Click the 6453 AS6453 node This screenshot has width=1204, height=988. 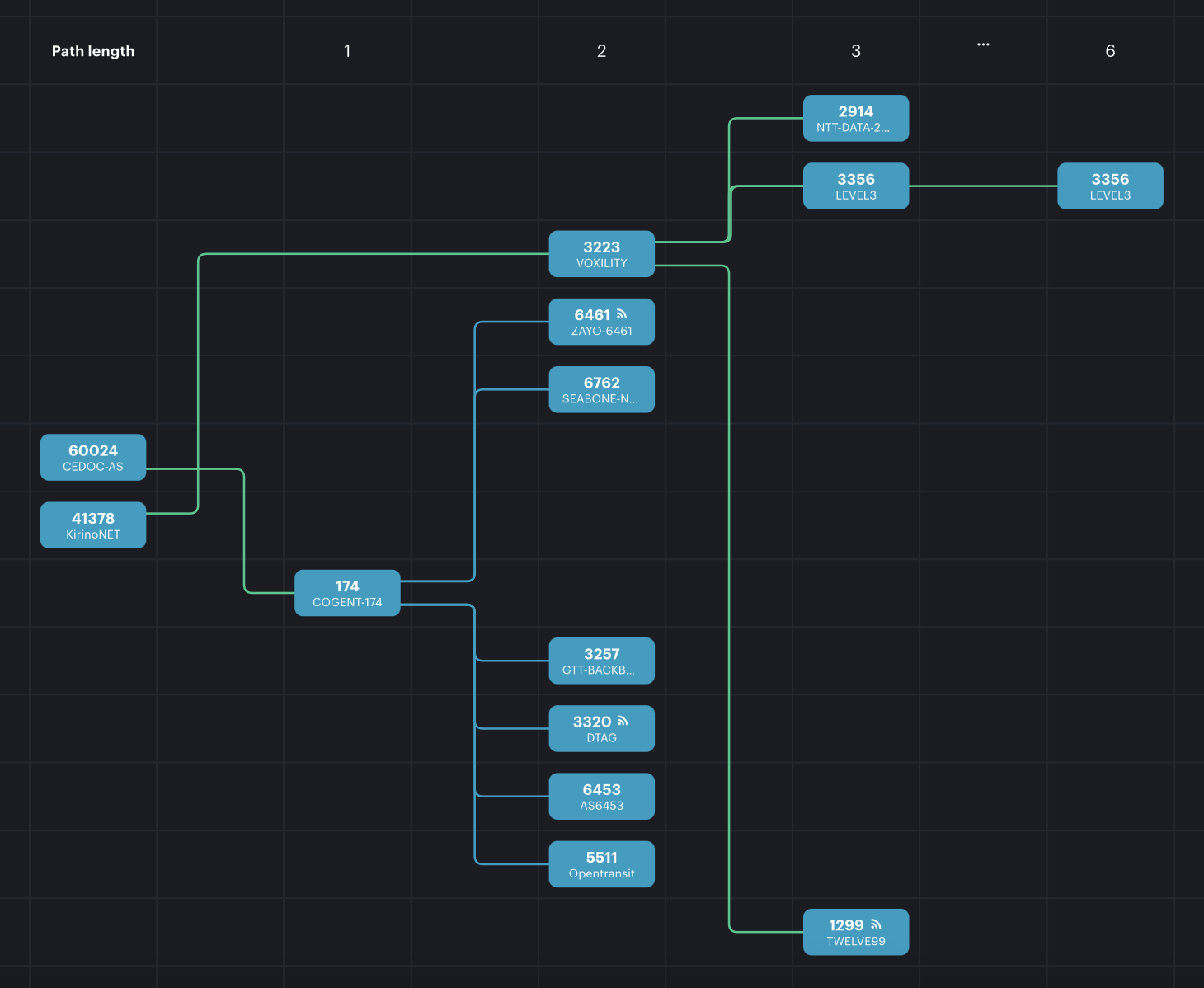pyautogui.click(x=601, y=797)
